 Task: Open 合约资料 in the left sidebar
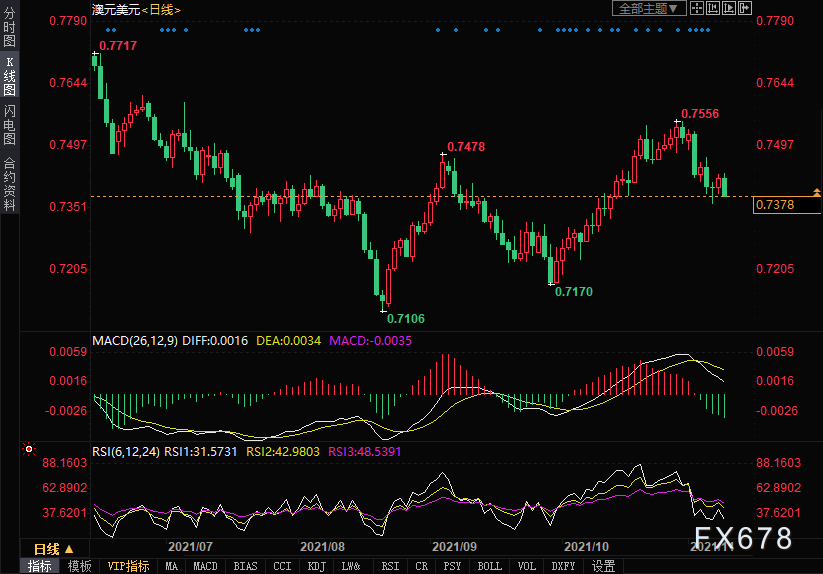tap(9, 184)
